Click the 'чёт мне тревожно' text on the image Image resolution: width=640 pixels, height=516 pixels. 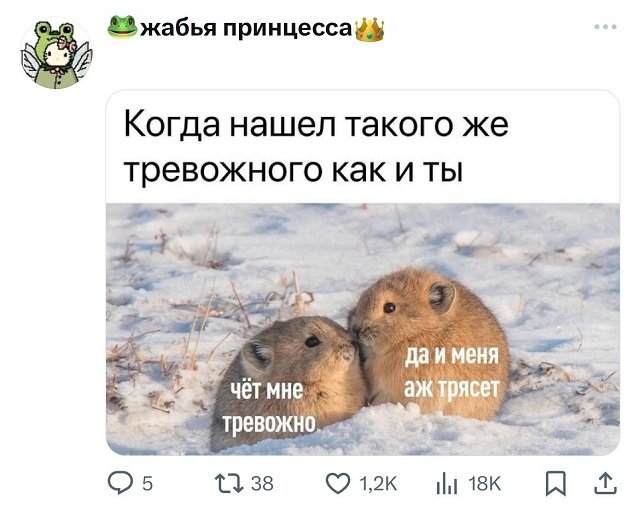269,406
